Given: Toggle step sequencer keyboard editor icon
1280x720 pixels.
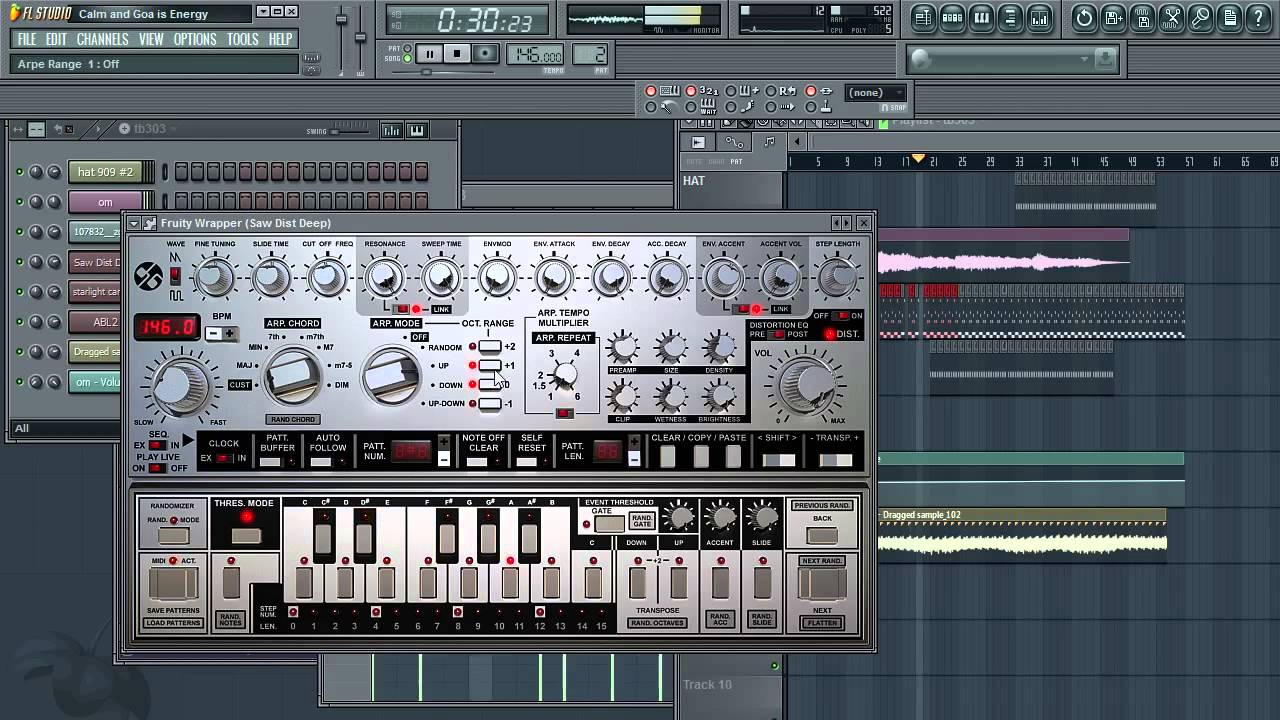Looking at the screenshot, I should click(416, 130).
